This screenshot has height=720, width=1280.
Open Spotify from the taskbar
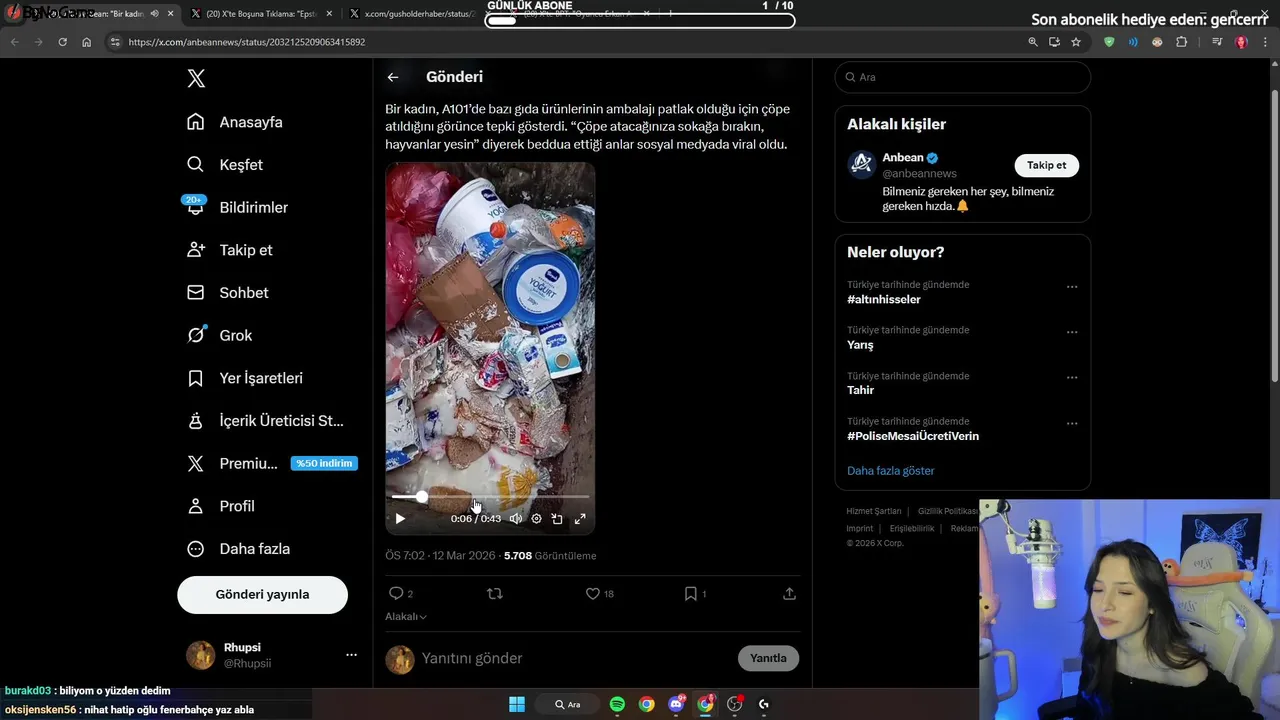(617, 704)
